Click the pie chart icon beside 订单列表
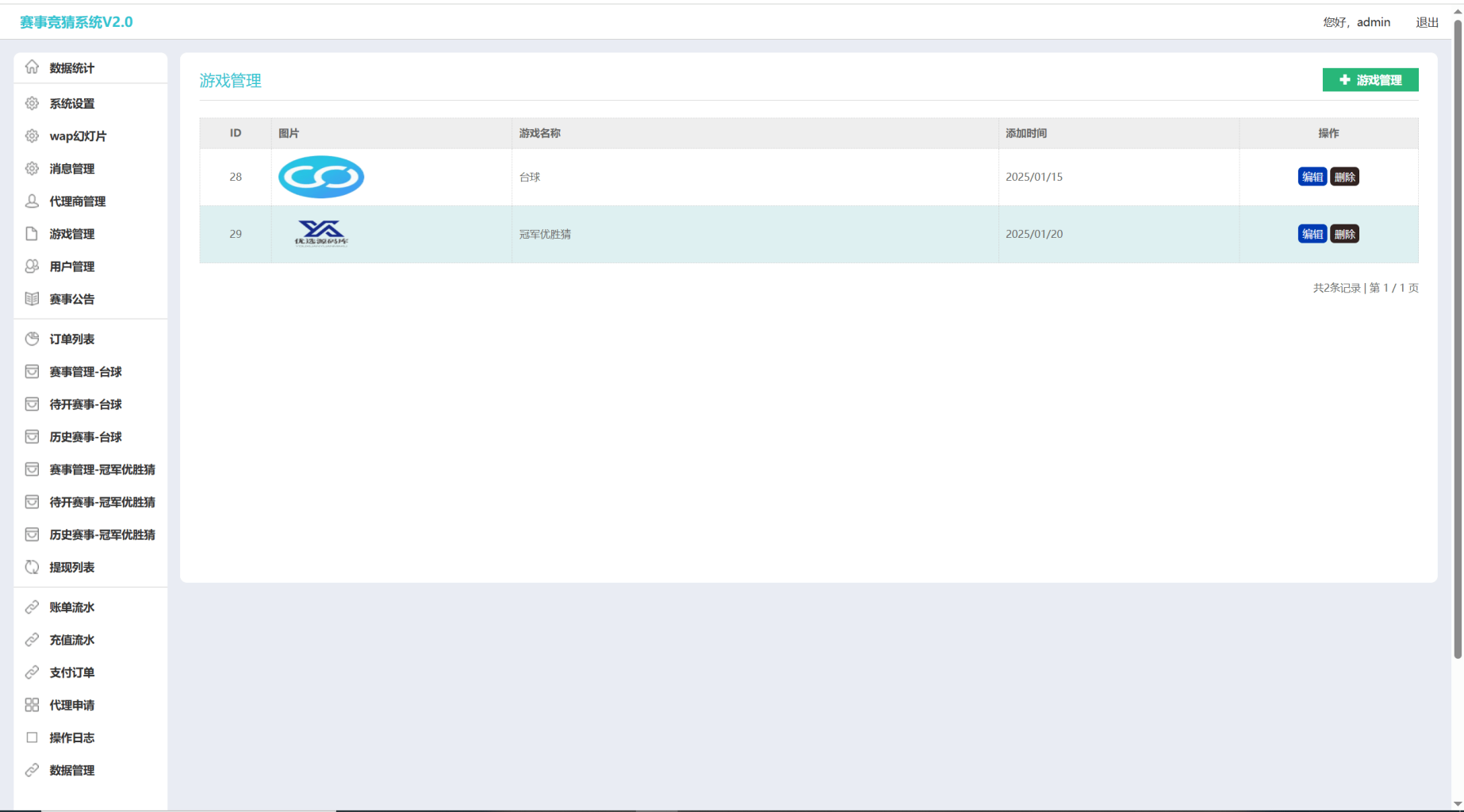The height and width of the screenshot is (812, 1464). coord(32,339)
